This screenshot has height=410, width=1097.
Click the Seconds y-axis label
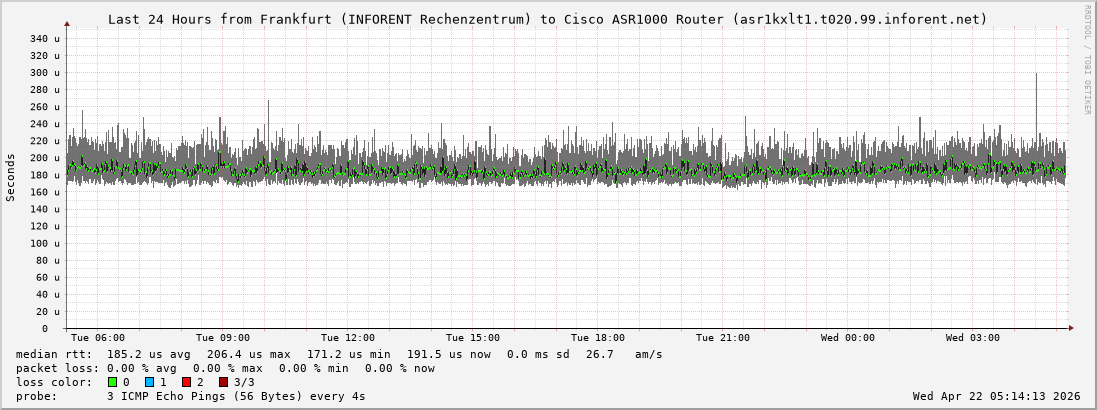tap(11, 177)
